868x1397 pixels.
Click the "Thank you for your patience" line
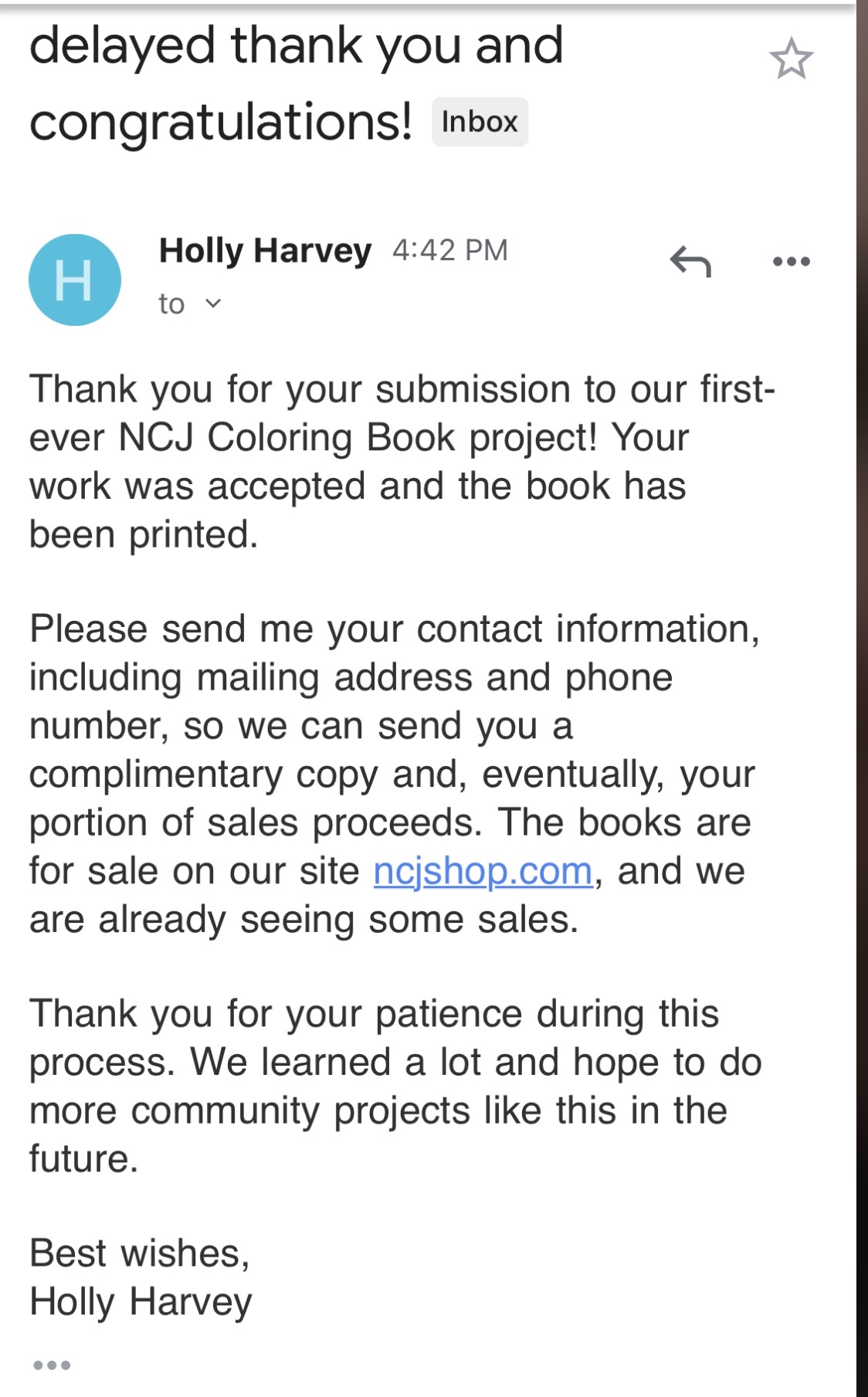click(374, 1014)
